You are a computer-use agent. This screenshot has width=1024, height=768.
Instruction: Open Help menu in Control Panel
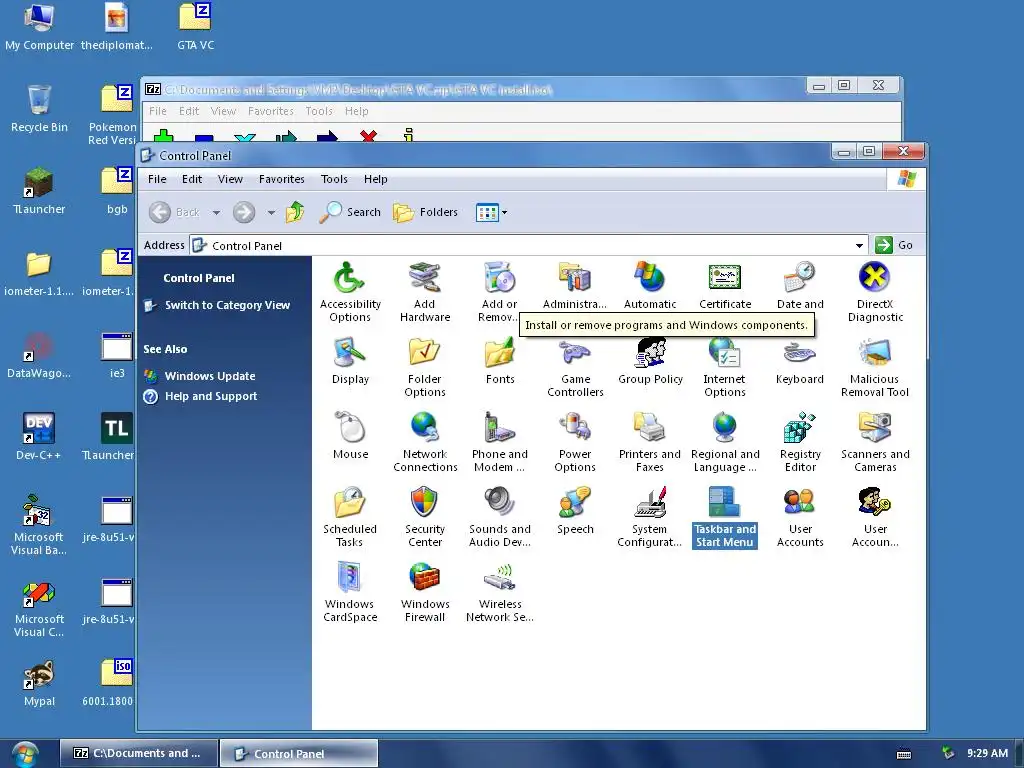376,179
